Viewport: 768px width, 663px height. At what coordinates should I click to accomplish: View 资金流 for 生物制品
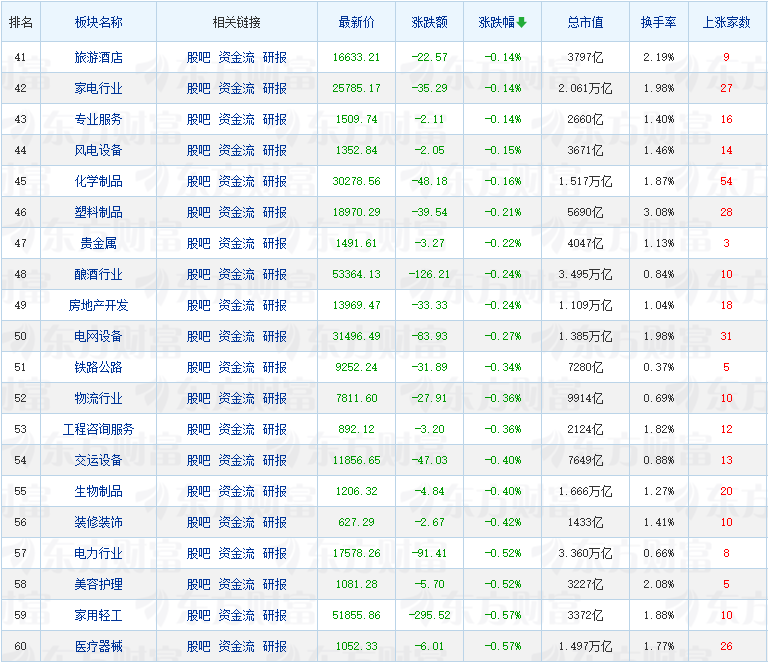pos(236,491)
